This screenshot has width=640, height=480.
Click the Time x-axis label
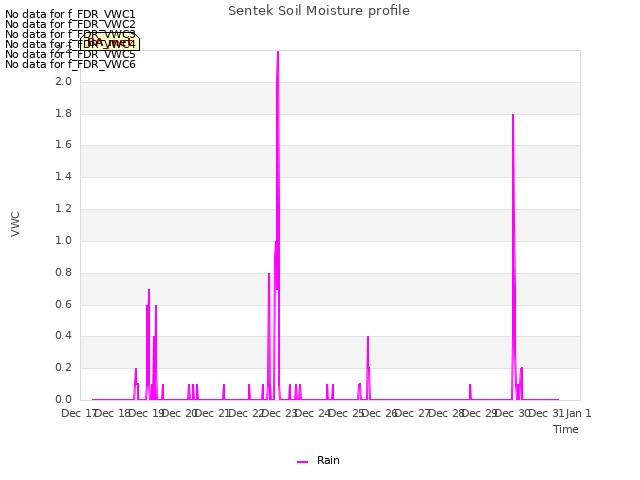pos(566,429)
